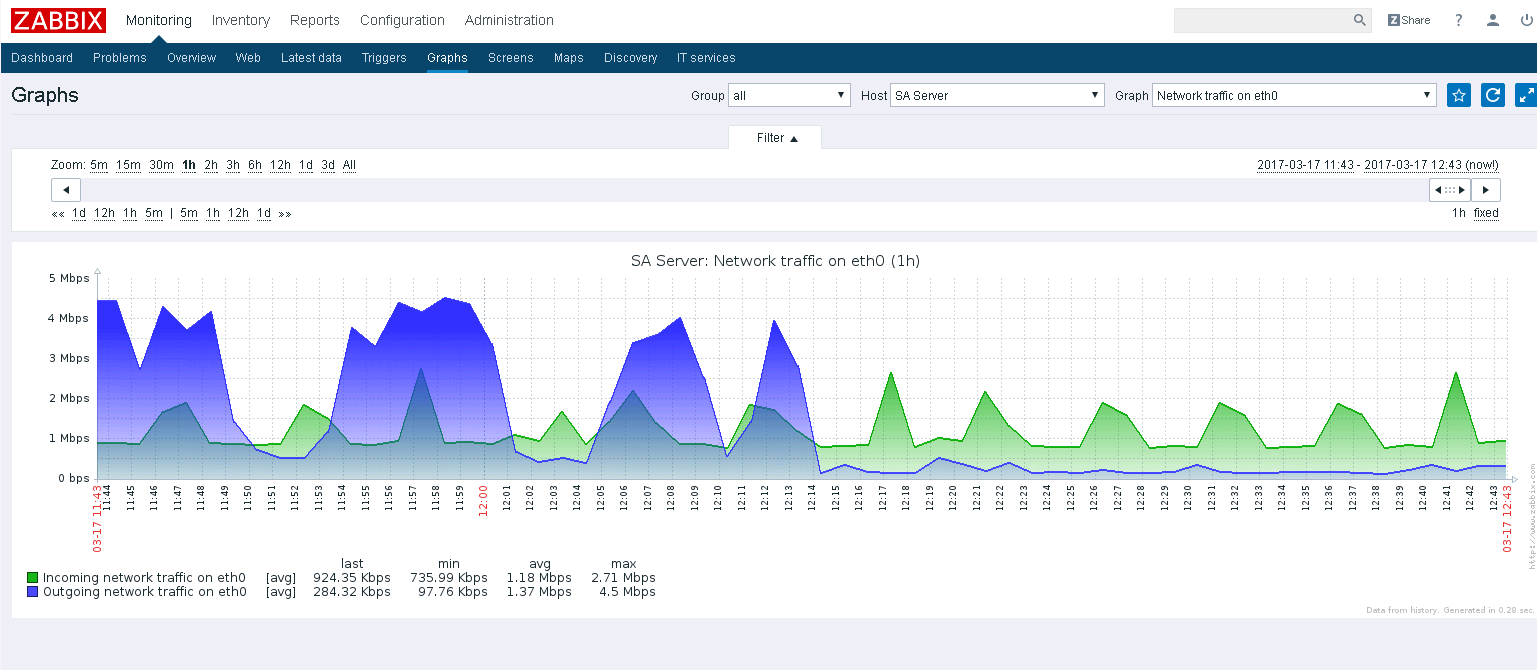This screenshot has height=670, width=1537.
Task: Click the Share icon
Action: (1408, 20)
